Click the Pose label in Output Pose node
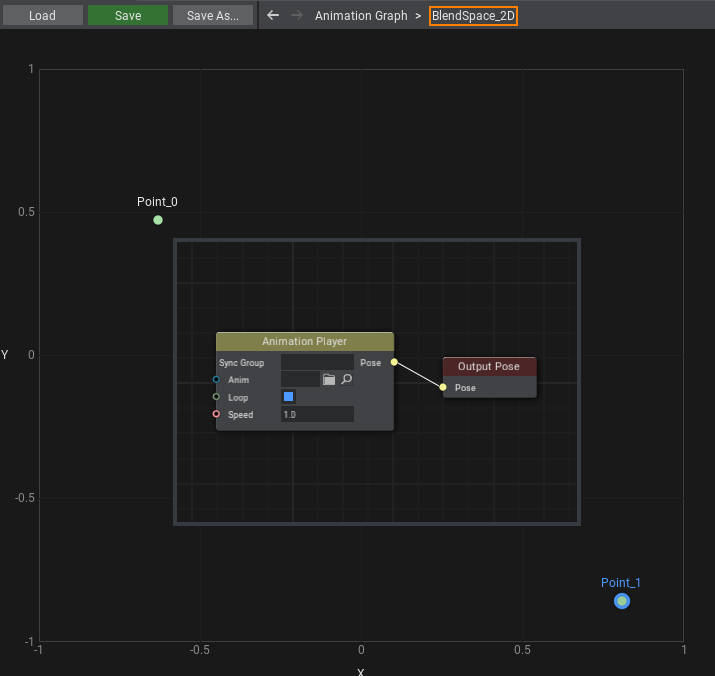The width and height of the screenshot is (715, 676). pyautogui.click(x=465, y=388)
